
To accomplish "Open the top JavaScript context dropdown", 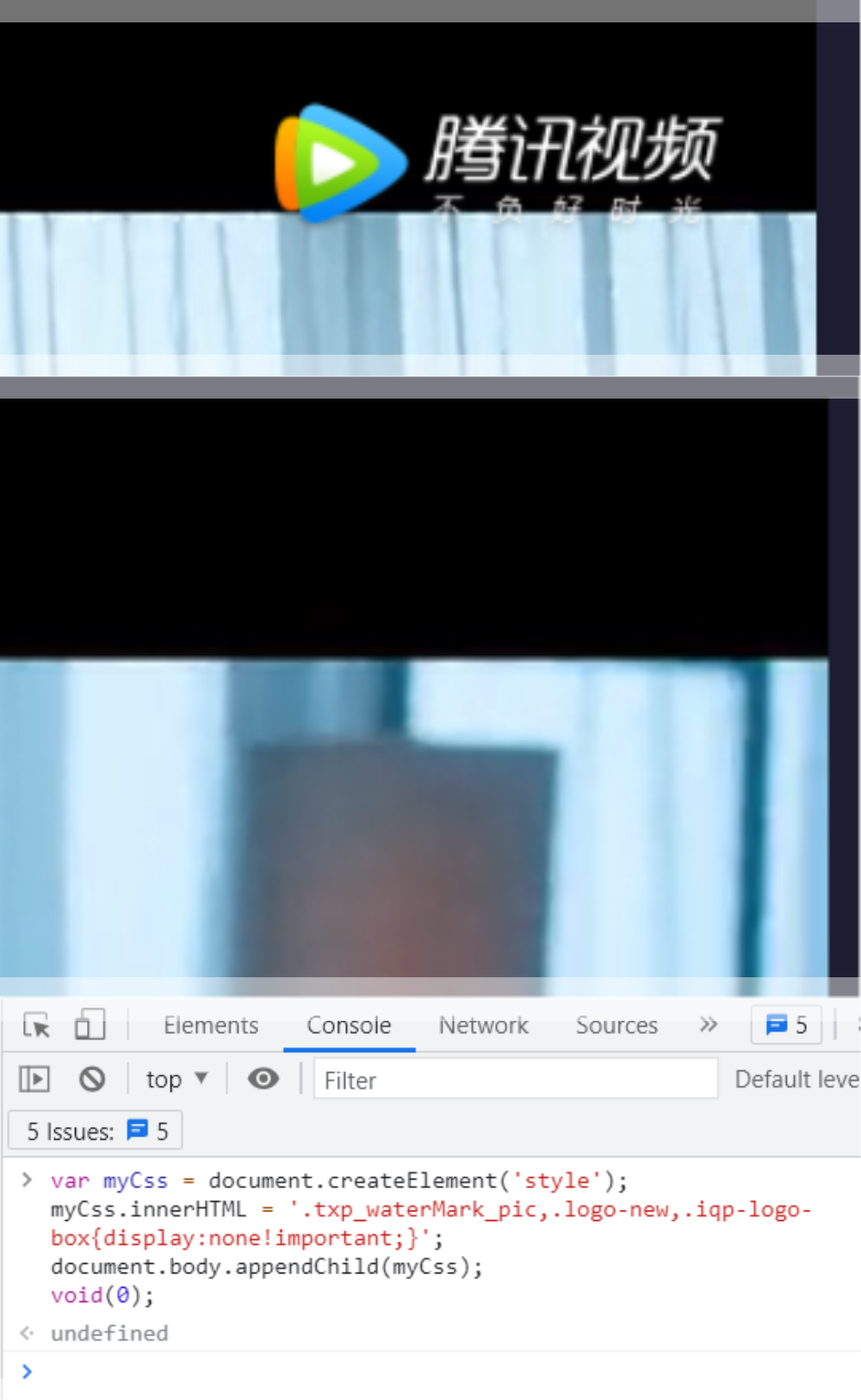I will click(x=177, y=1079).
